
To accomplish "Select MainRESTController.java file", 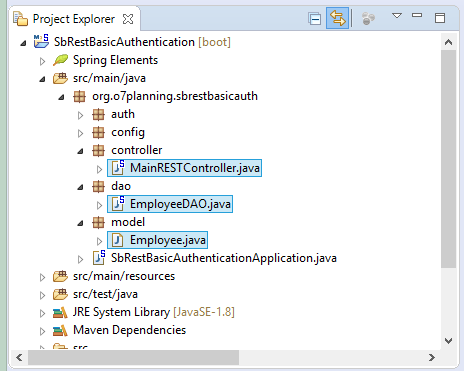I will pyautogui.click(x=184, y=168).
